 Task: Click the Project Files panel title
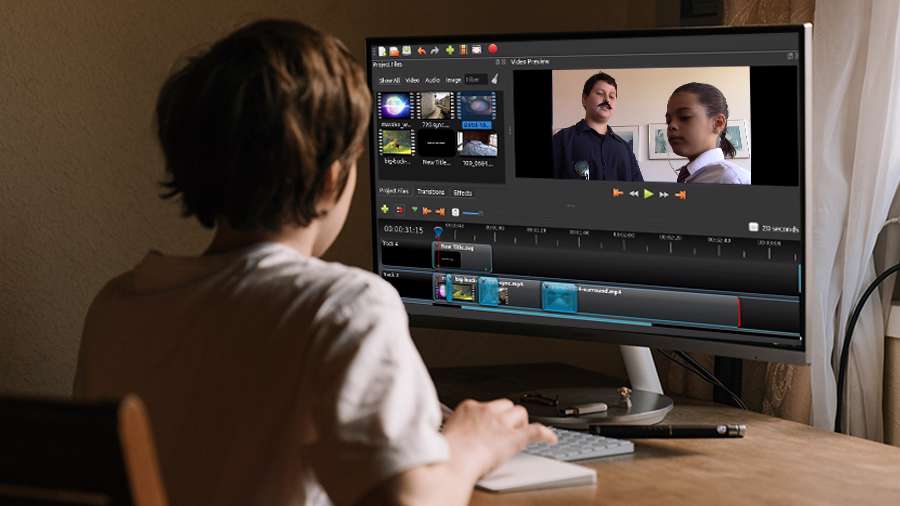pyautogui.click(x=387, y=64)
